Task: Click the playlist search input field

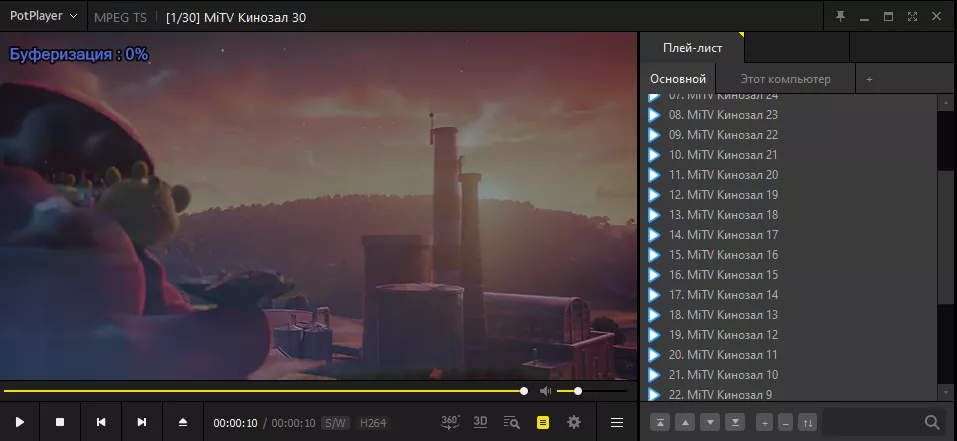Action: pyautogui.click(x=872, y=422)
